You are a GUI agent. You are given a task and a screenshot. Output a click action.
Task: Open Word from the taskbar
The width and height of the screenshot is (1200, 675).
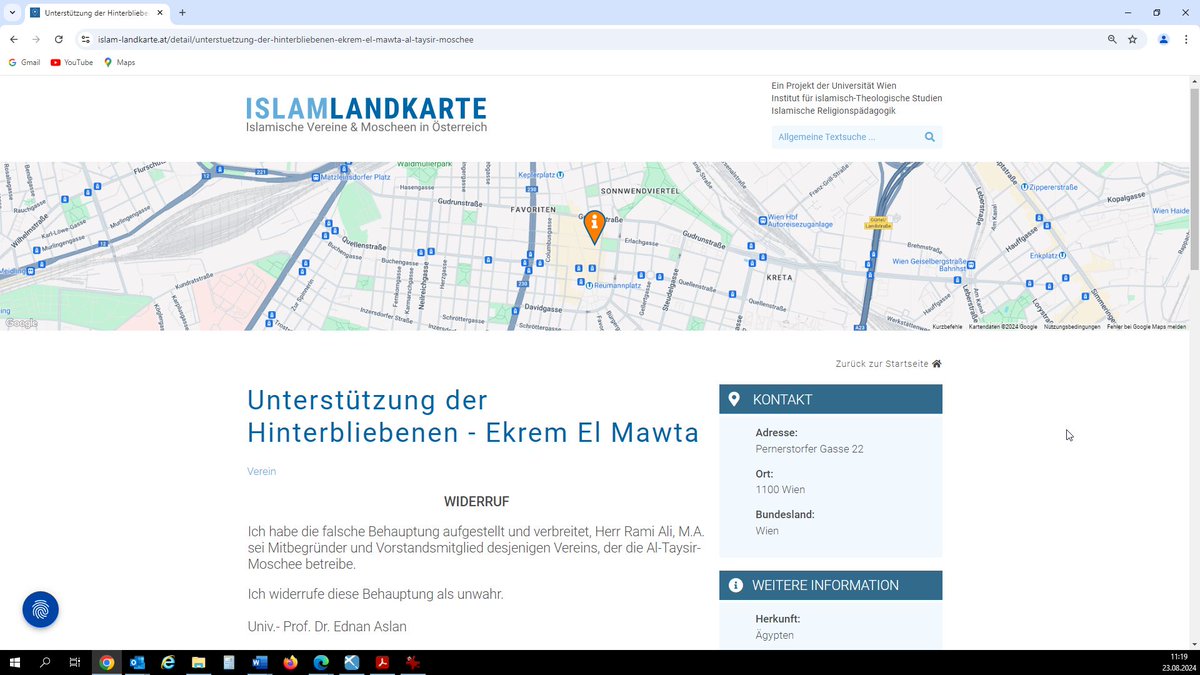tap(260, 662)
